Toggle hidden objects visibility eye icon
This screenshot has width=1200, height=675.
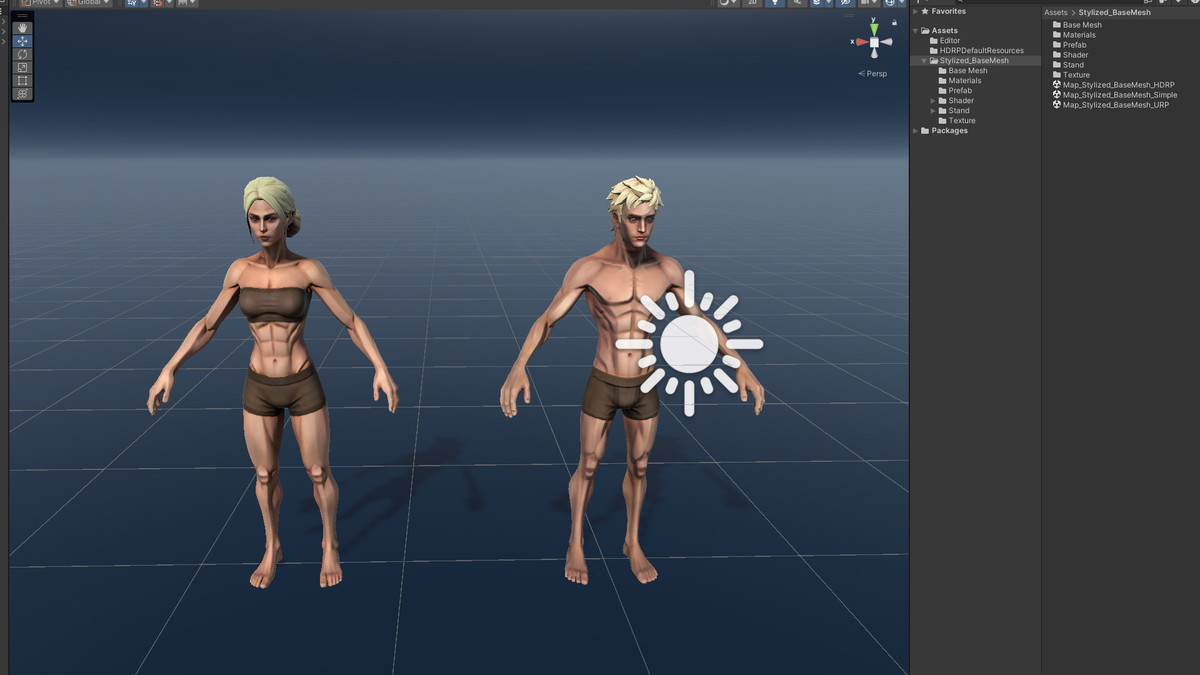845,3
